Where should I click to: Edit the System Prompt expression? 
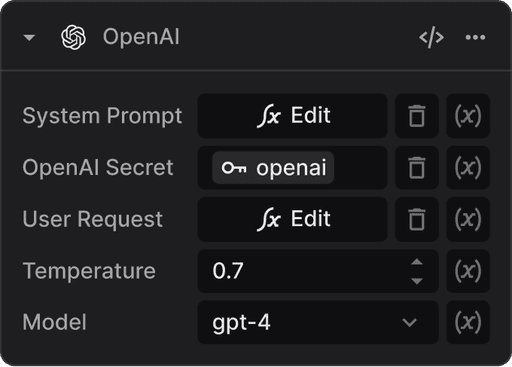click(x=292, y=116)
